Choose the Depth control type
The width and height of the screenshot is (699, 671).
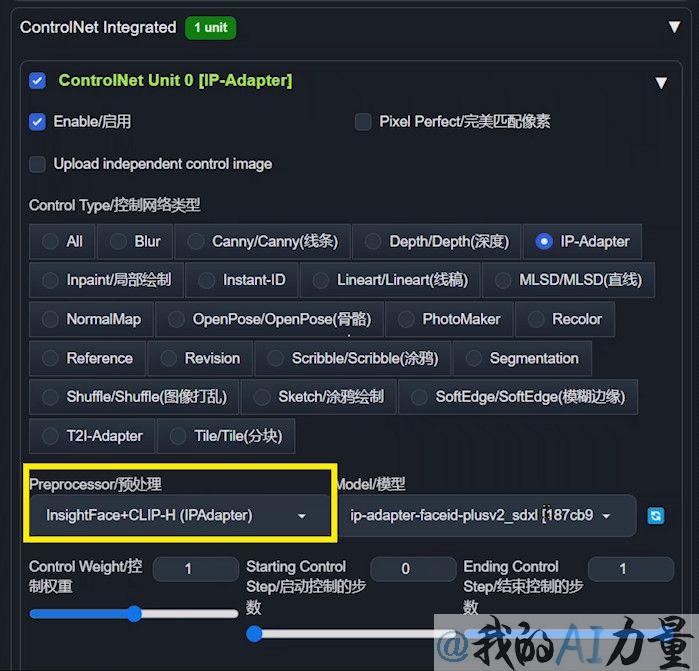[436, 242]
